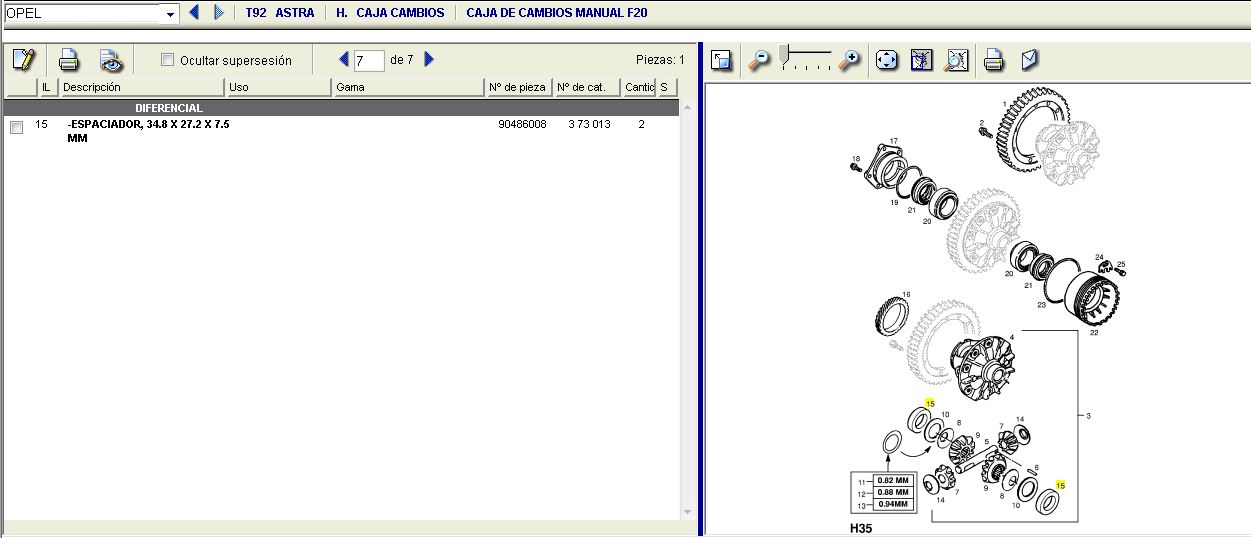The height and width of the screenshot is (538, 1251).
Task: Click the resize diagram panel icon
Action: 721,60
